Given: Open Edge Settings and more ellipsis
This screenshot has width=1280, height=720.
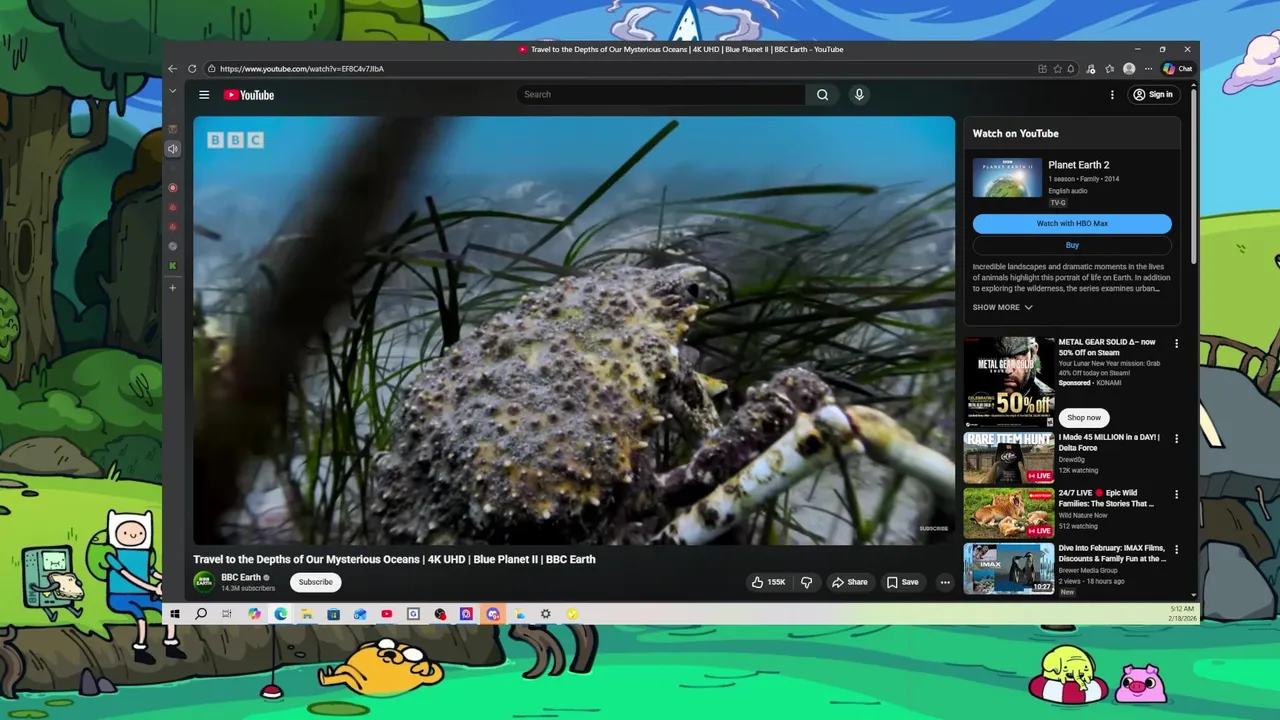Looking at the screenshot, I should point(1148,69).
